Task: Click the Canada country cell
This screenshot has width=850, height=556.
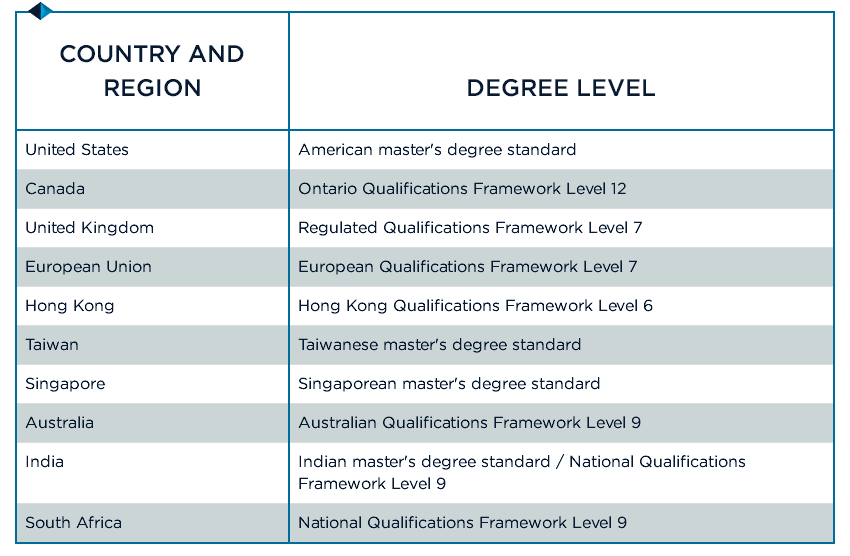Action: point(55,189)
